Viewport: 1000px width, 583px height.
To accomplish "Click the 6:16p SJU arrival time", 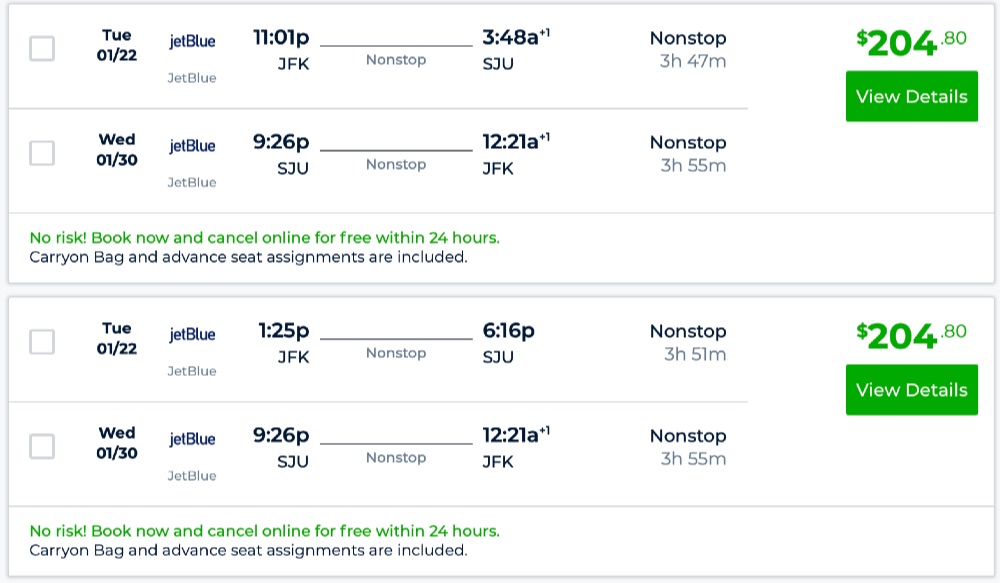I will [508, 331].
